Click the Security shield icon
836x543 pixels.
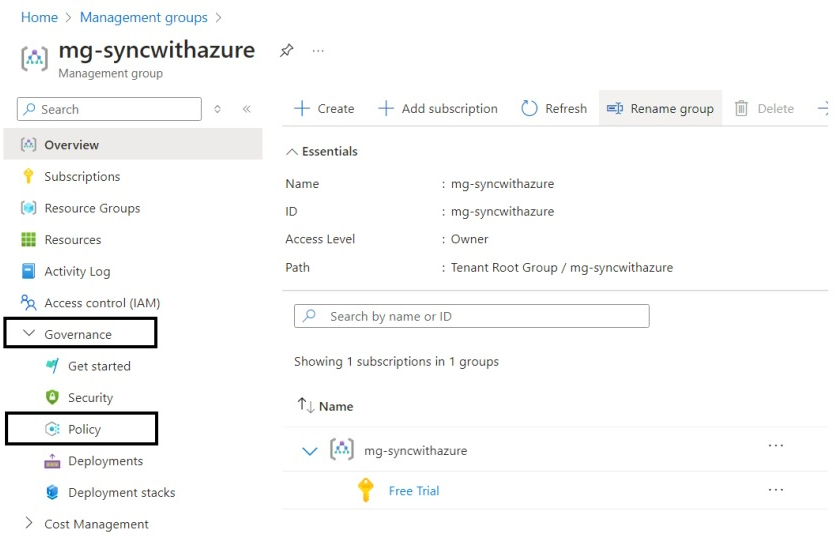[x=53, y=398]
